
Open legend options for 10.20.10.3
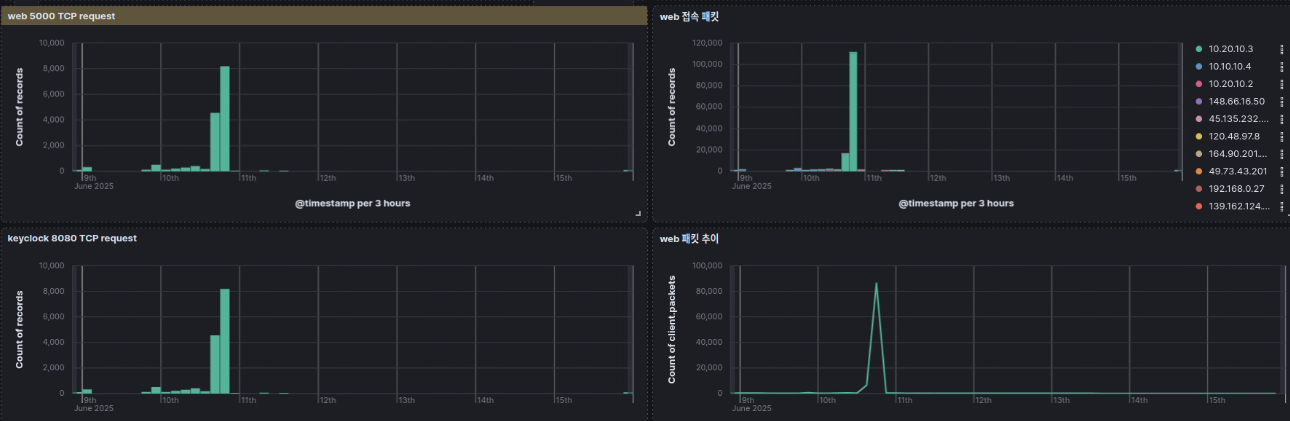1281,49
